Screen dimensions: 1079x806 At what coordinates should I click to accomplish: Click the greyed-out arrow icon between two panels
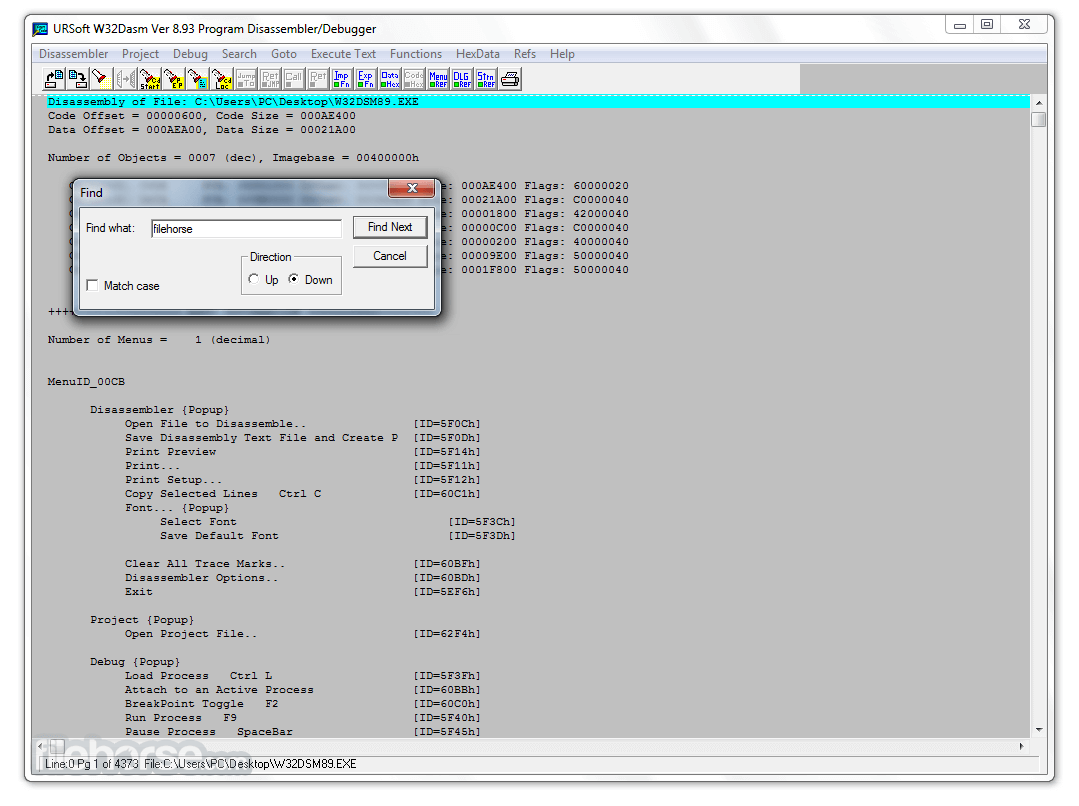click(126, 79)
